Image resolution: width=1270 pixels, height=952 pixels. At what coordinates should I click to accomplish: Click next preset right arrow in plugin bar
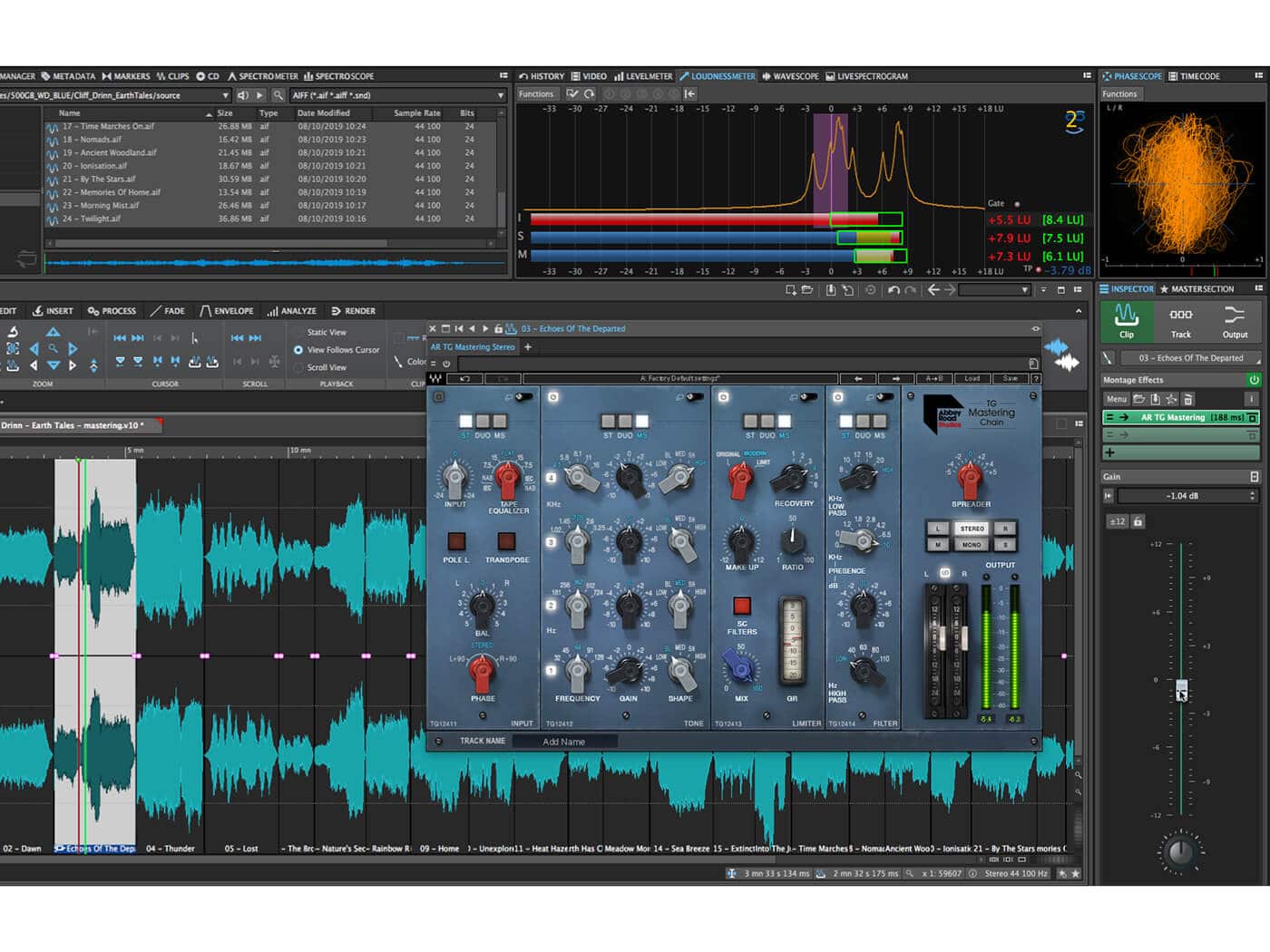(896, 378)
